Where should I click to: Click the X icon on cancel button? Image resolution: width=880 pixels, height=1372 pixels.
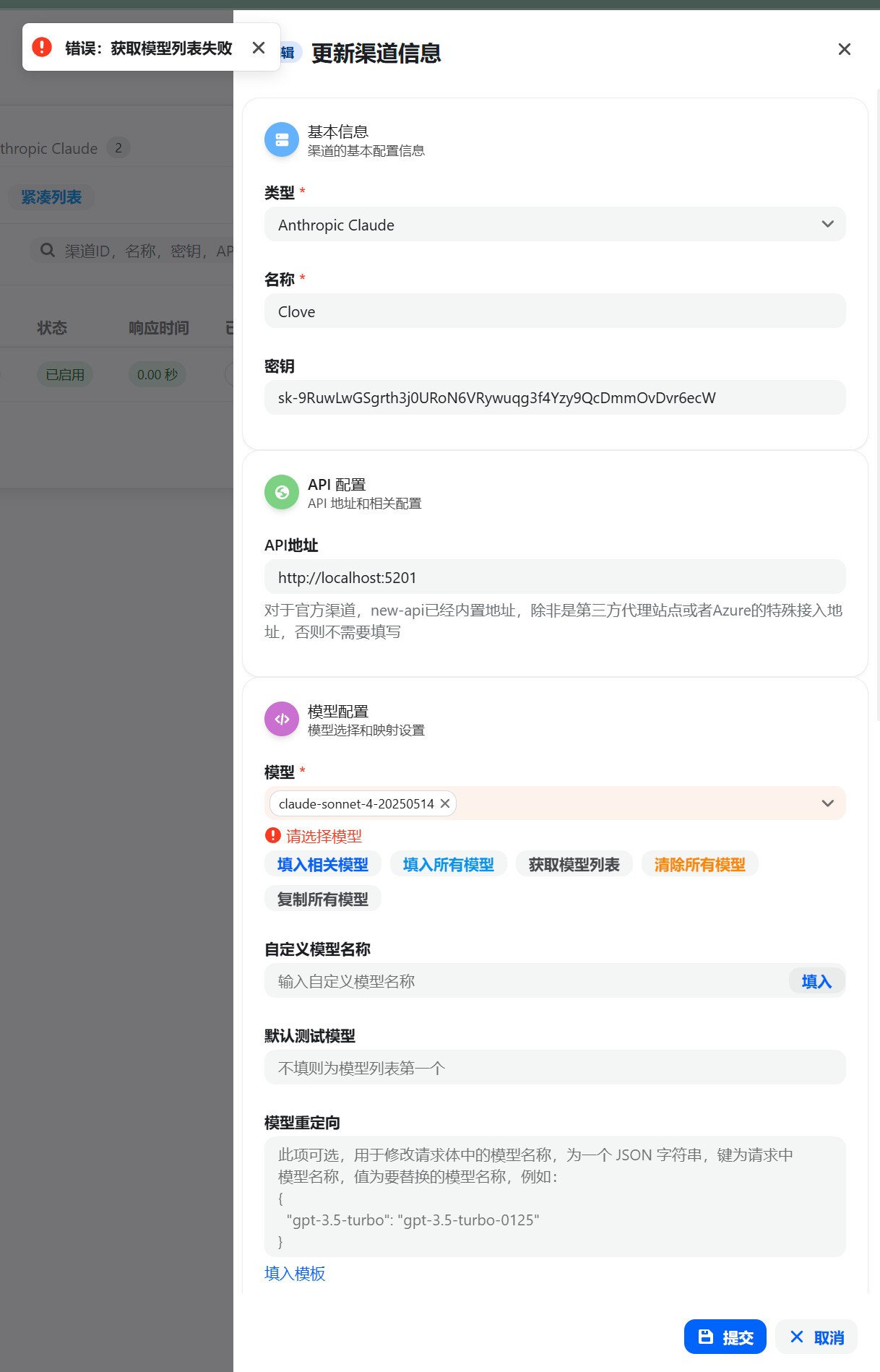tap(797, 1337)
